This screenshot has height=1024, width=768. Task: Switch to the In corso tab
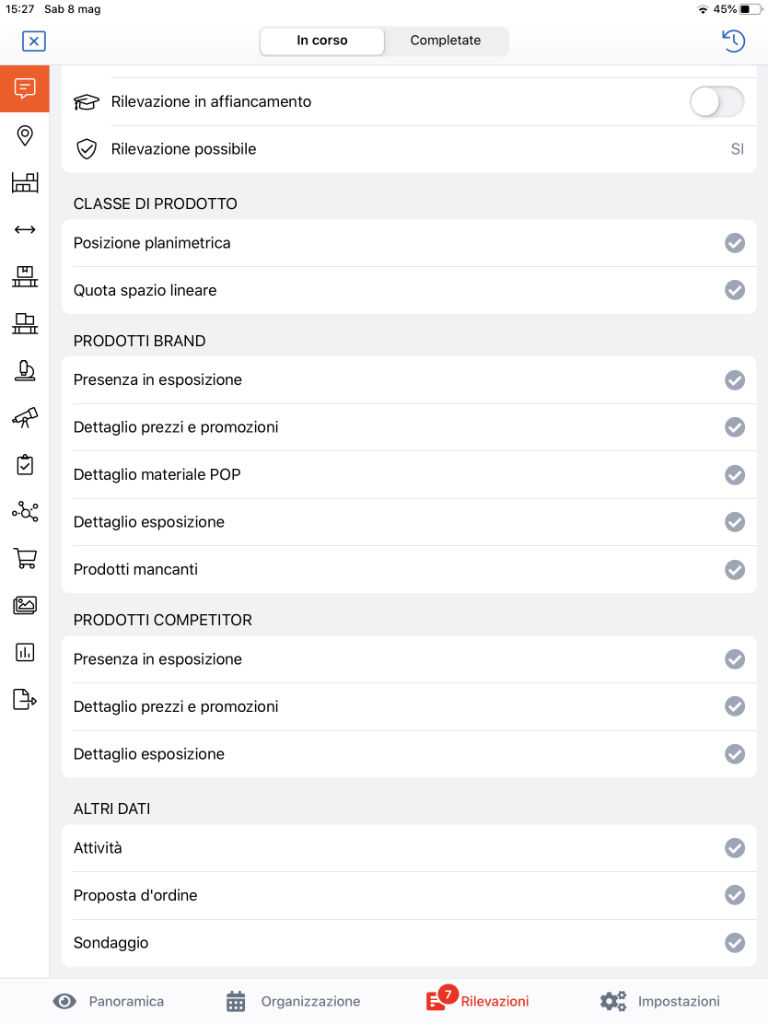pos(322,41)
